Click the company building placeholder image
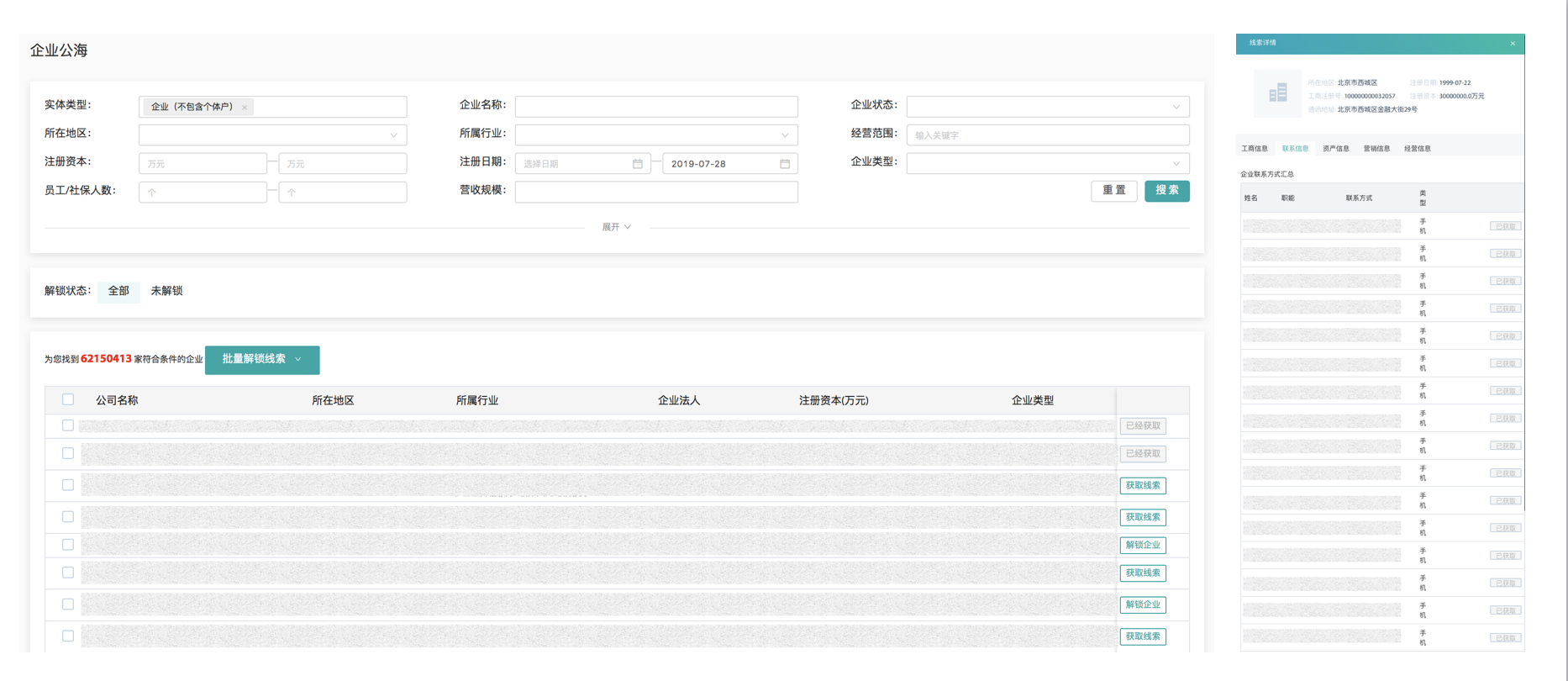This screenshot has height=681, width=1568. tap(1278, 92)
